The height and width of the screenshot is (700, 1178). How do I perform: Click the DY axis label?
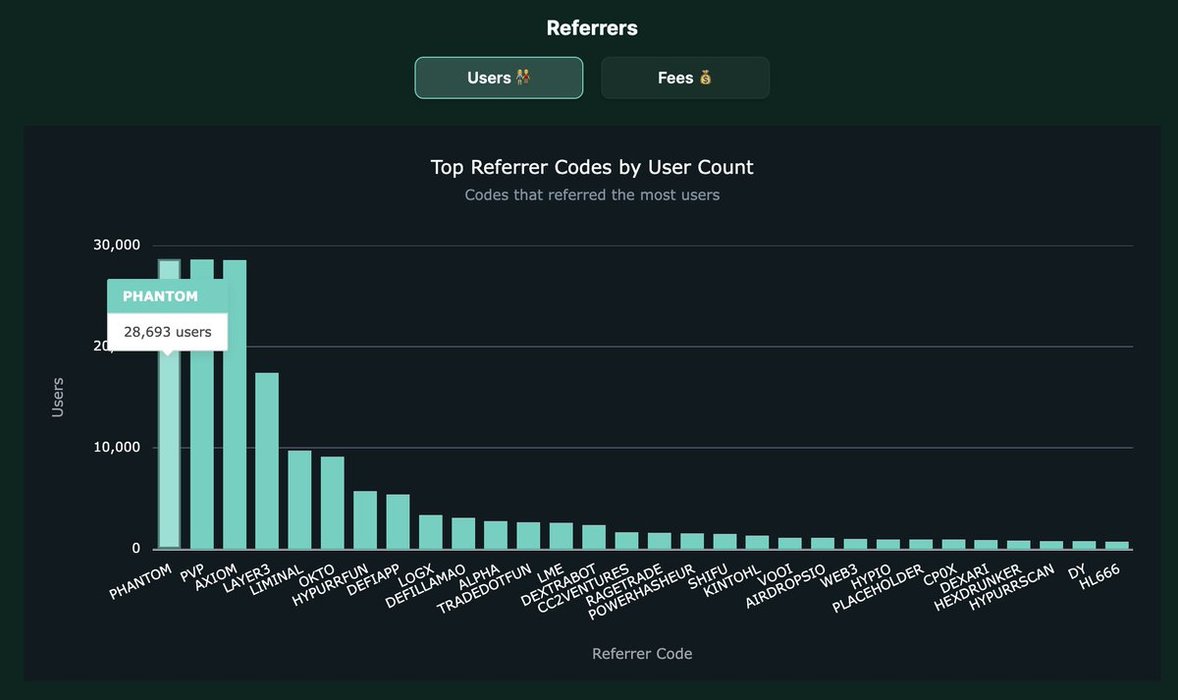coord(1077,572)
